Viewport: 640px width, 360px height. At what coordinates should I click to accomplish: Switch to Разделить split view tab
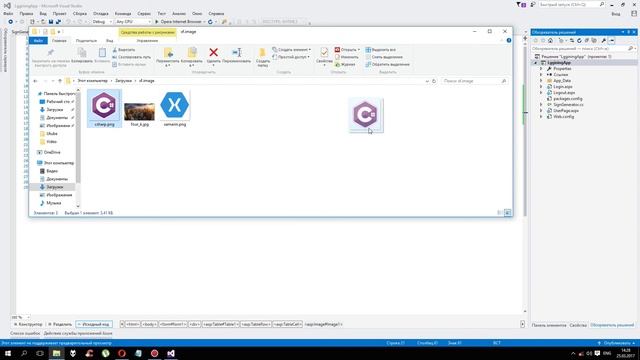pyautogui.click(x=60, y=324)
